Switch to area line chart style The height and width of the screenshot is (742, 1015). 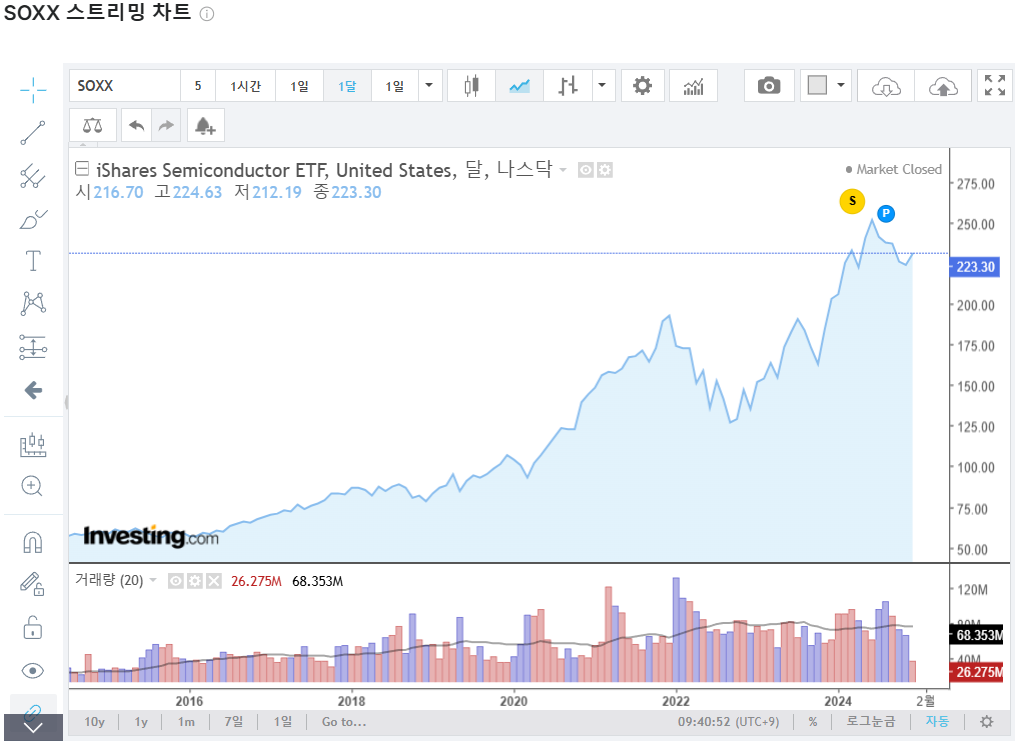pyautogui.click(x=519, y=85)
